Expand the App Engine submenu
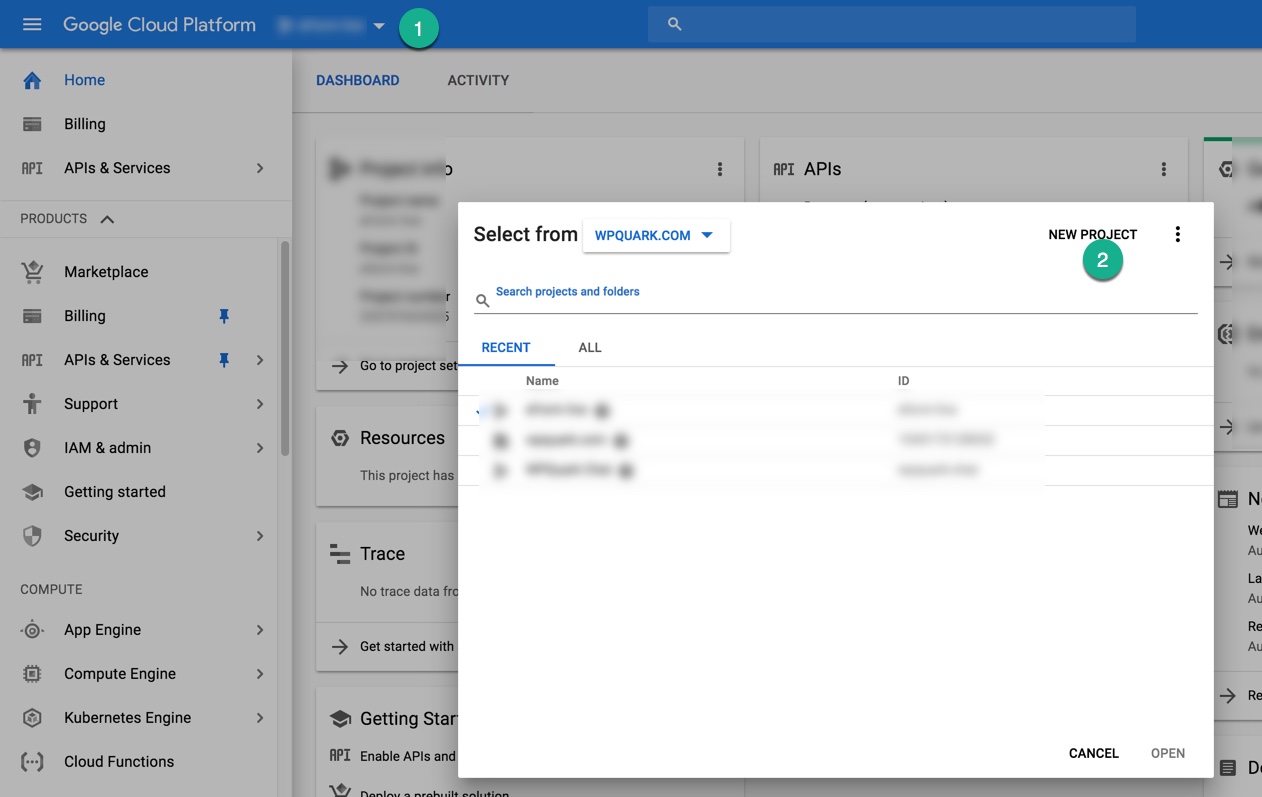The image size is (1262, 797). 260,630
